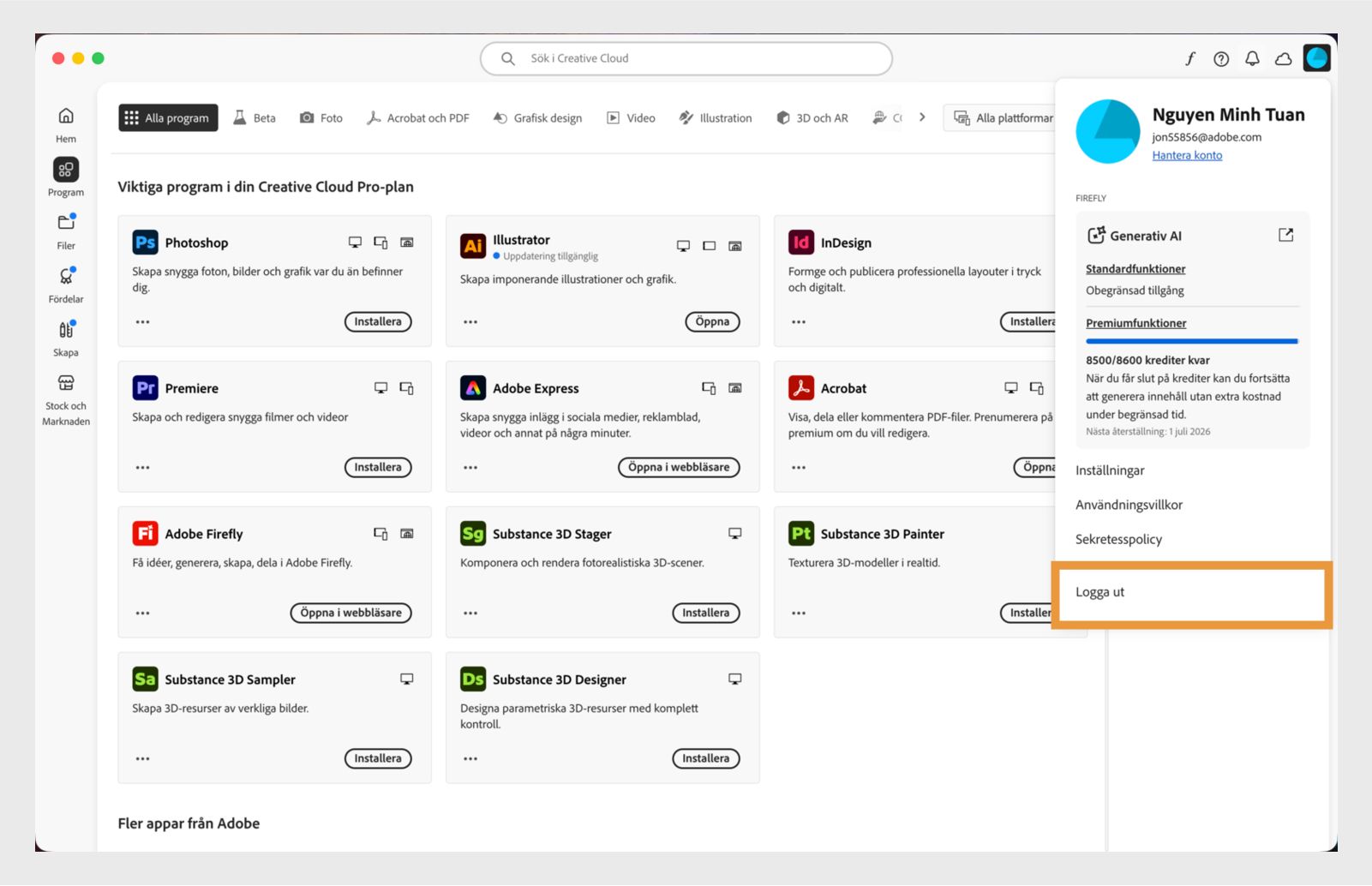This screenshot has width=1372, height=886.
Task: Open more options for Photoshop card
Action: point(142,322)
